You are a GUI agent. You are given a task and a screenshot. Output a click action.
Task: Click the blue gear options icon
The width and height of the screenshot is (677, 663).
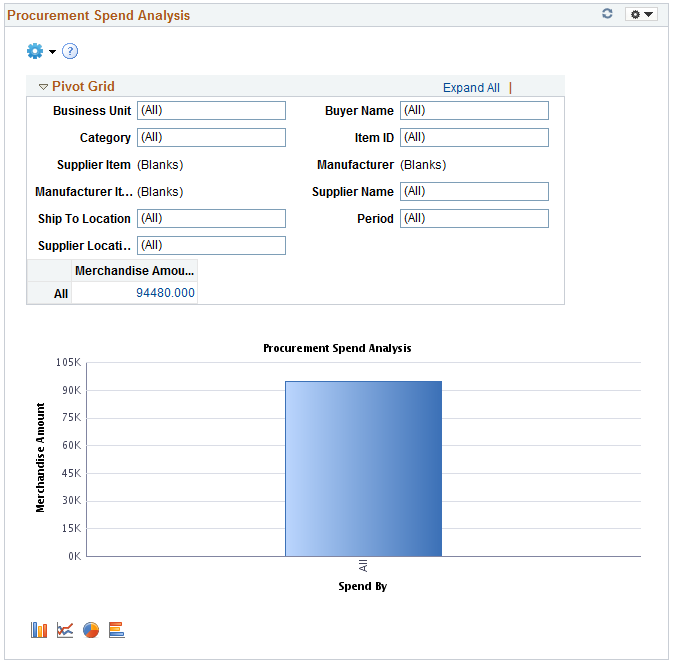coord(35,51)
